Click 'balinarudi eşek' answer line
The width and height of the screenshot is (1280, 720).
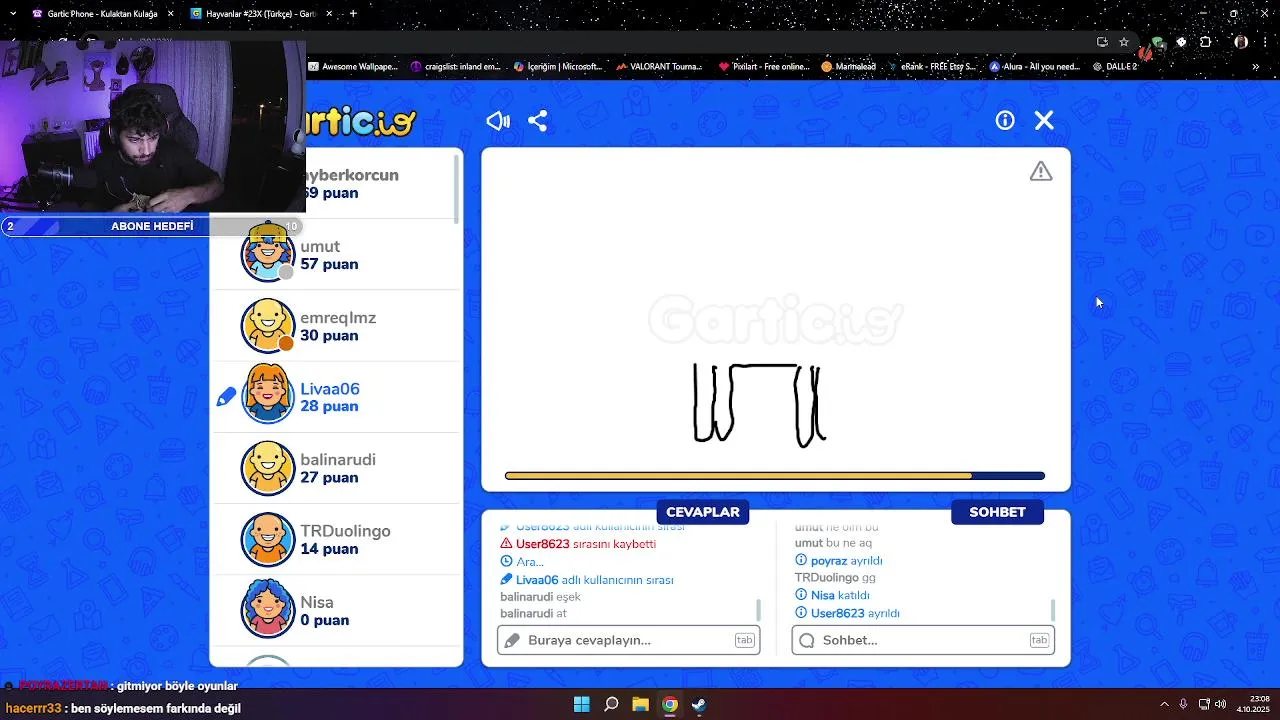pyautogui.click(x=540, y=597)
